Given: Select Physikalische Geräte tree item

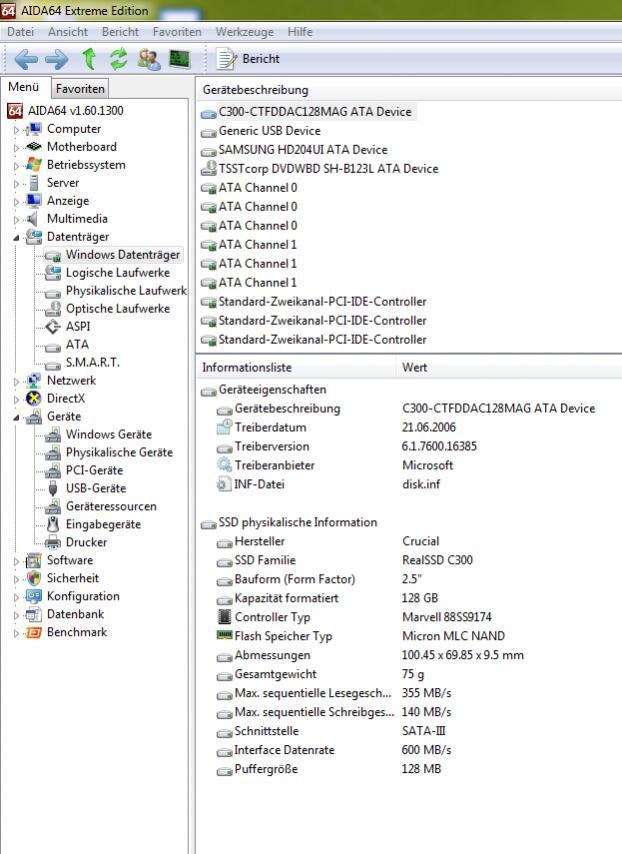Looking at the screenshot, I should click(x=109, y=453).
